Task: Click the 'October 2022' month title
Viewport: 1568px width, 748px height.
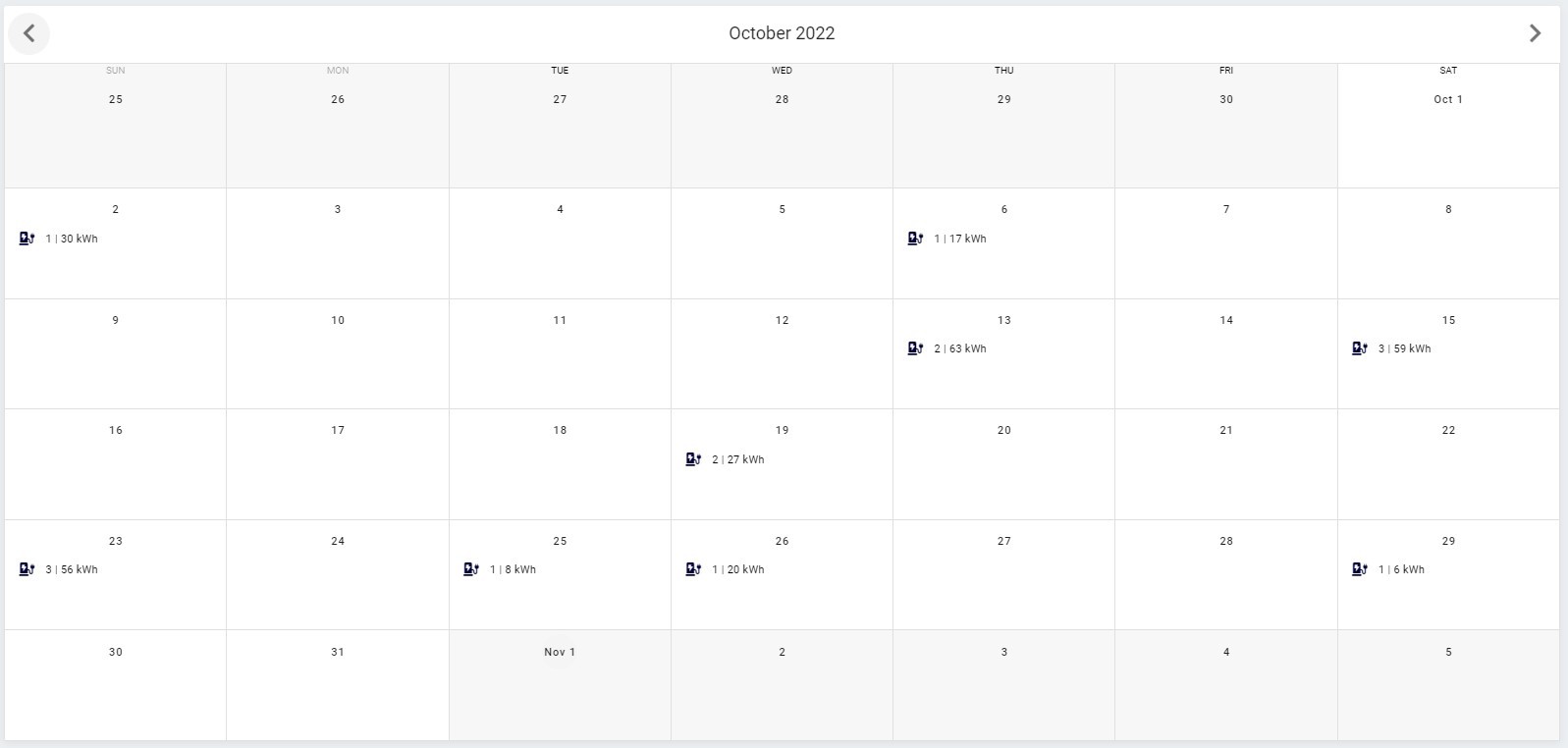Action: coord(782,33)
